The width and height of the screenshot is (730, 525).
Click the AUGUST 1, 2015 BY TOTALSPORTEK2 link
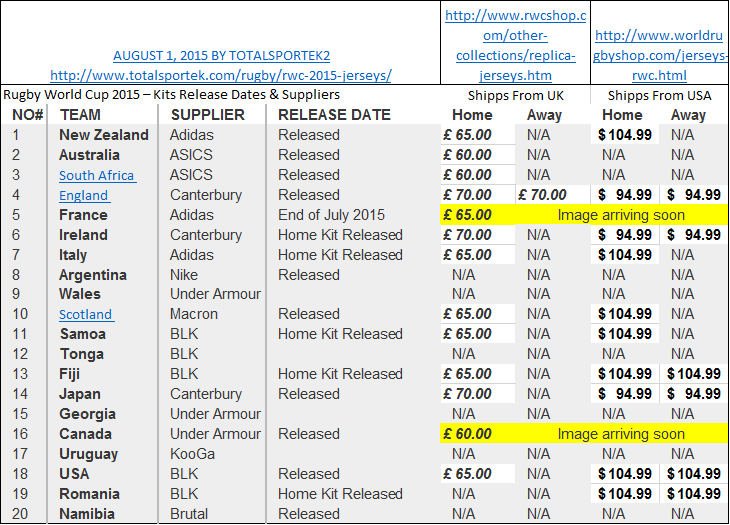[x=221, y=55]
